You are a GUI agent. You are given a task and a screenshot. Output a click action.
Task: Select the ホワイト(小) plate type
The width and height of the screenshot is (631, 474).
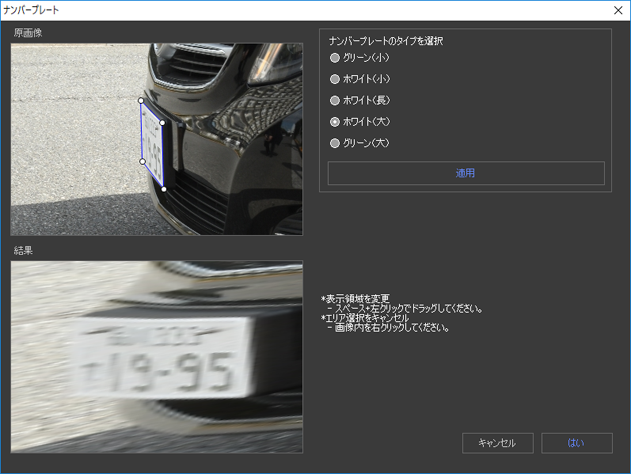pyautogui.click(x=335, y=79)
